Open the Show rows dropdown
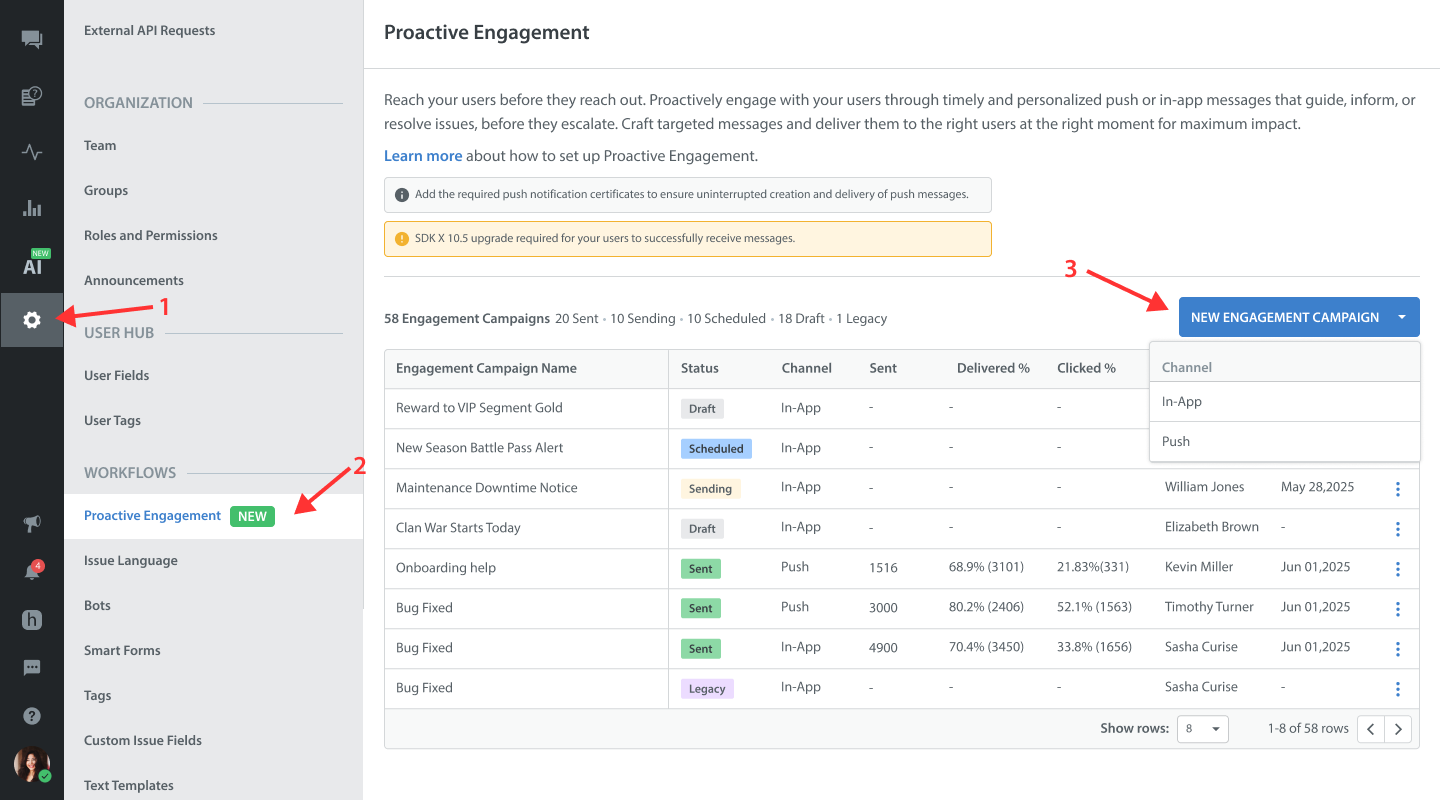This screenshot has width=1440, height=800. tap(1202, 729)
